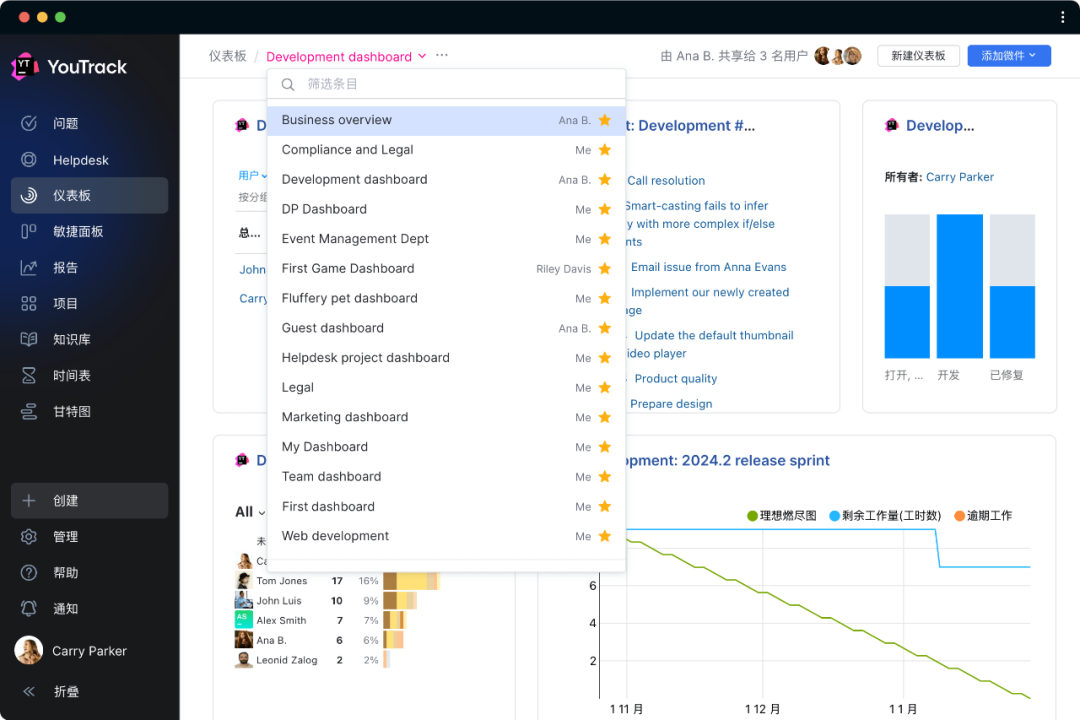This screenshot has height=720, width=1080.
Task: Click the 时间表 hourglass icon
Action: 29,376
